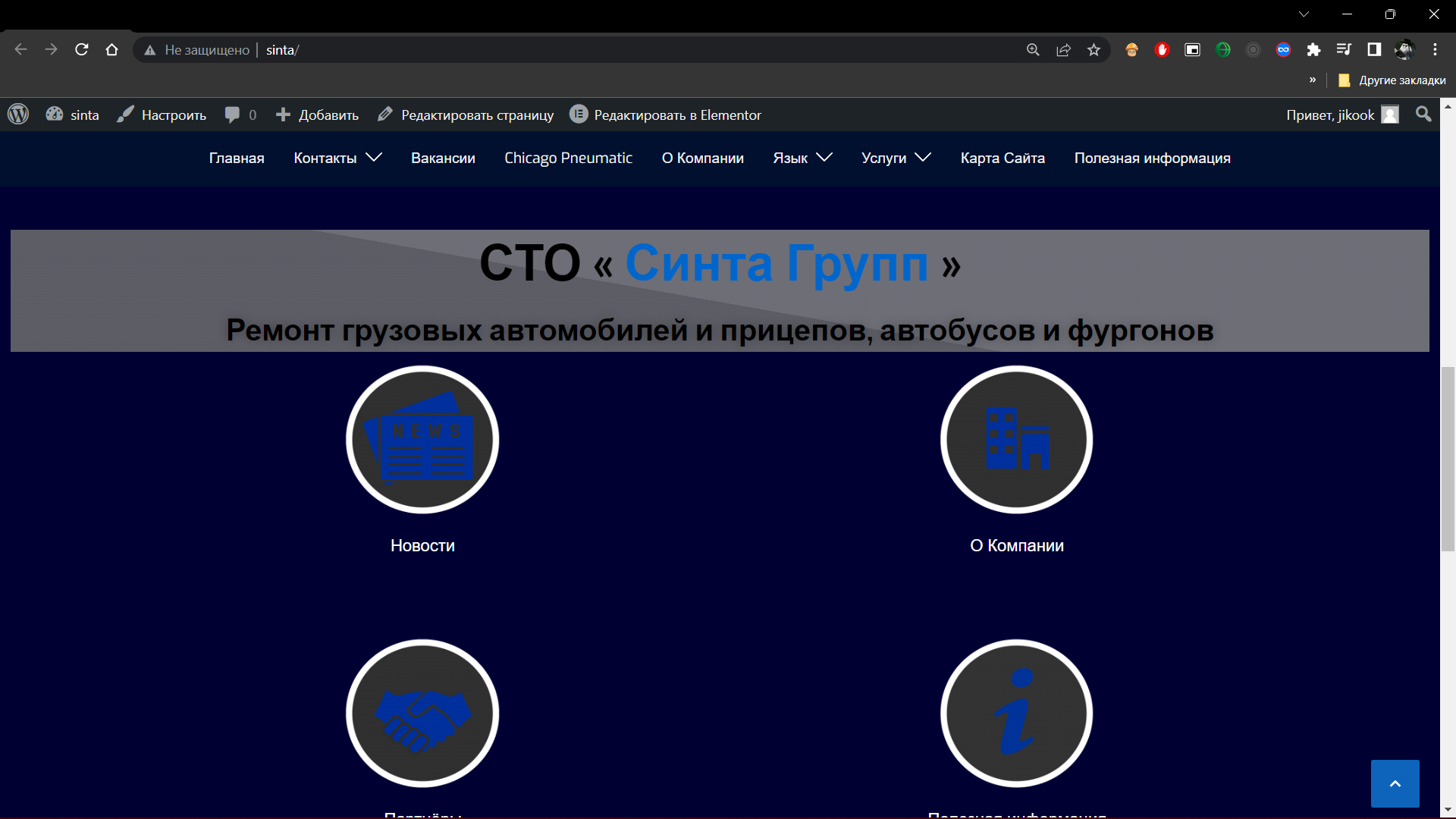The width and height of the screenshot is (1456, 819).
Task: Click the admin bar search magnifier
Action: [1423, 115]
